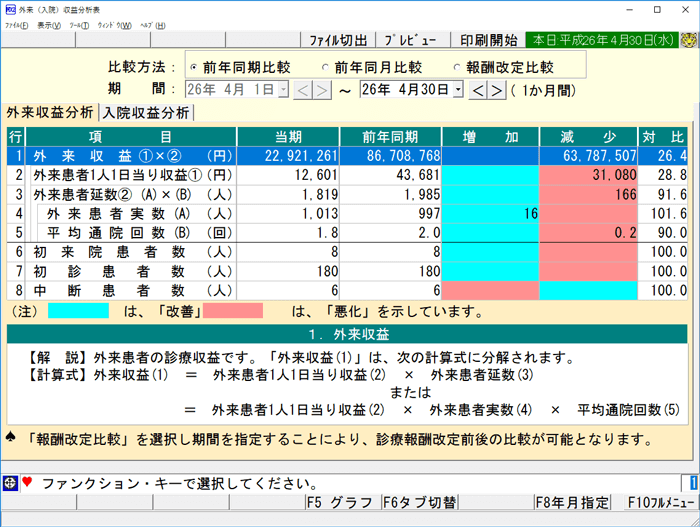Click the tiger mascot icon at top right

pyautogui.click(x=689, y=41)
